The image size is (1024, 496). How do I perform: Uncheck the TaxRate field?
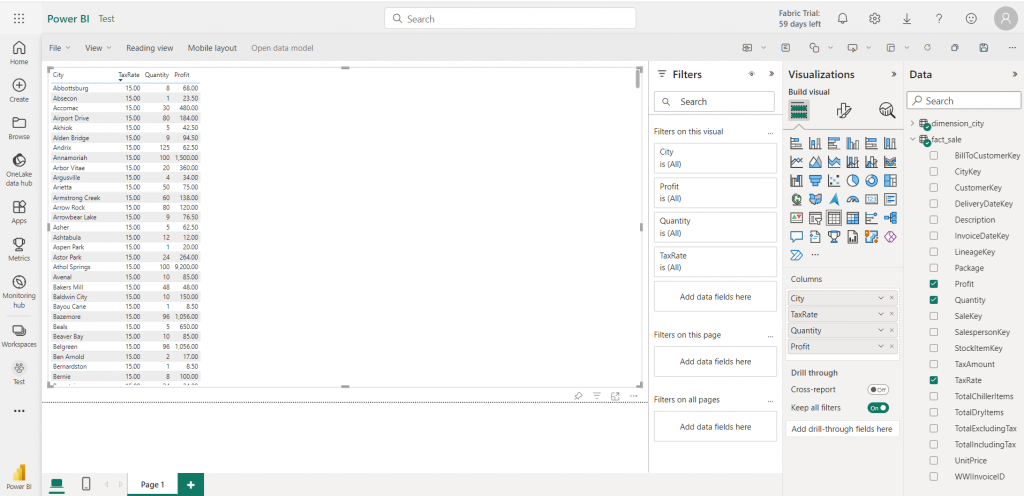point(934,380)
